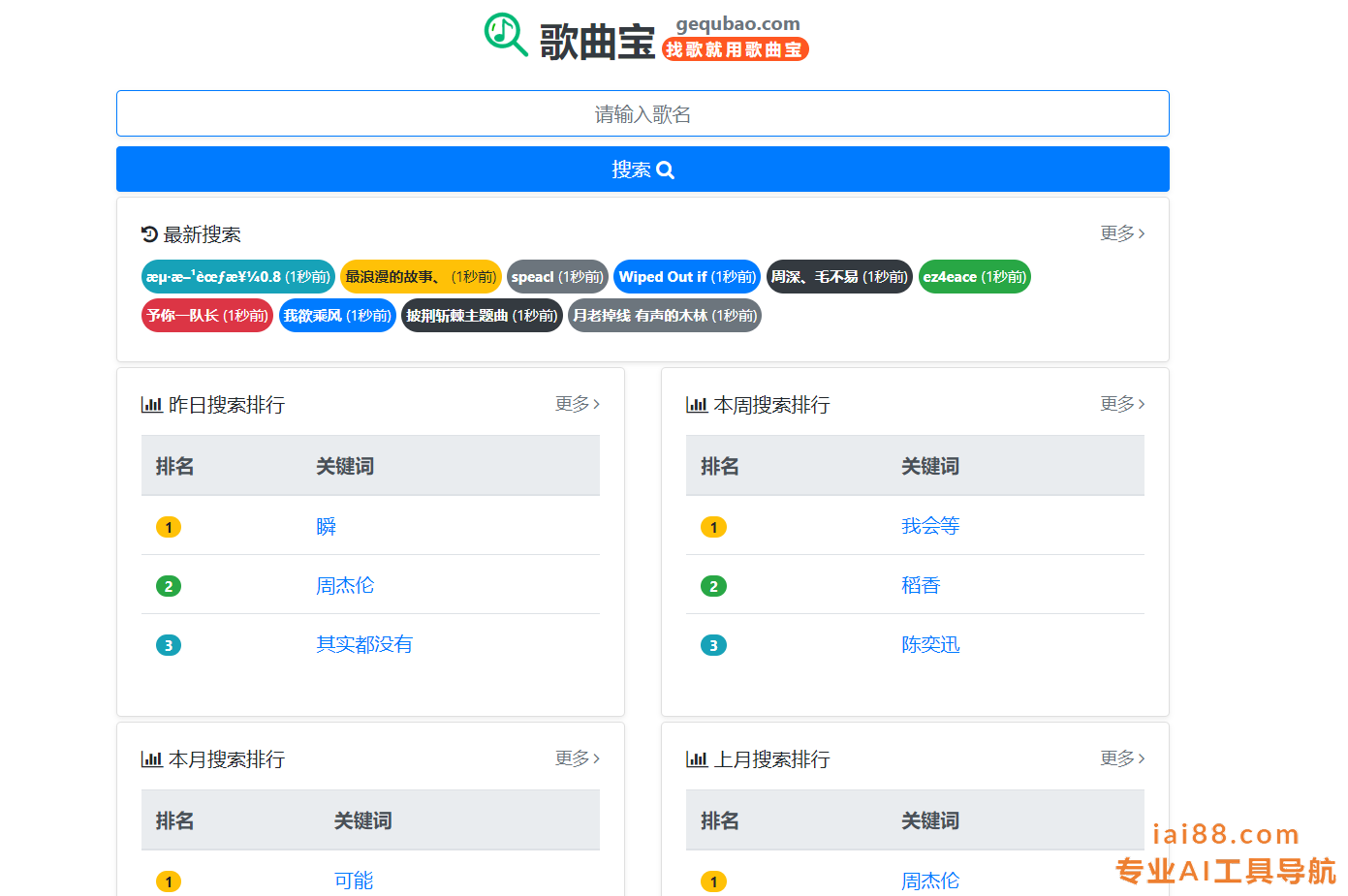This screenshot has width=1348, height=896.
Task: Open keyword 可能 in monthly ranking
Action: pyautogui.click(x=354, y=881)
